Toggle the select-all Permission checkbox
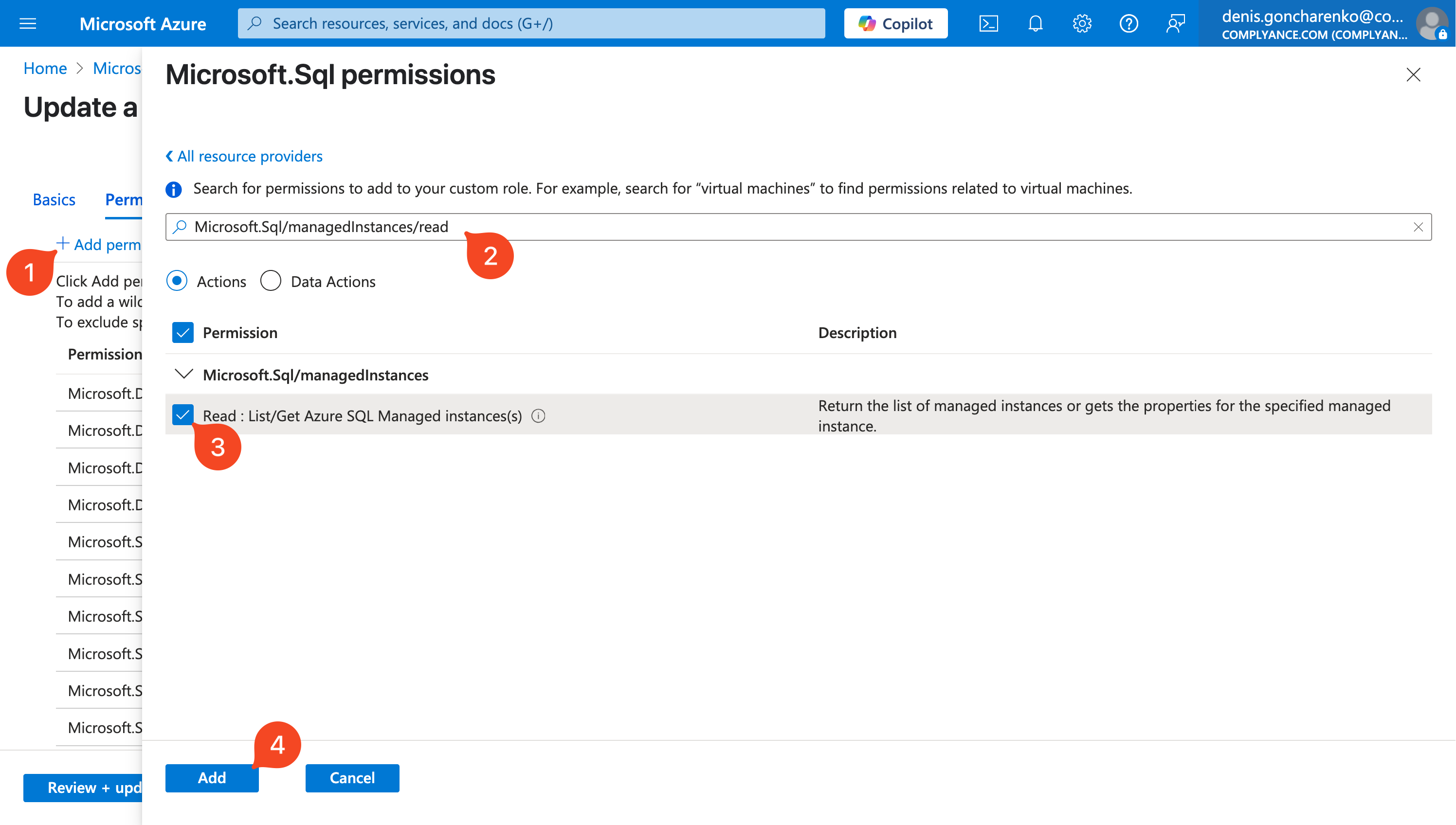Viewport: 1456px width, 825px height. point(182,333)
